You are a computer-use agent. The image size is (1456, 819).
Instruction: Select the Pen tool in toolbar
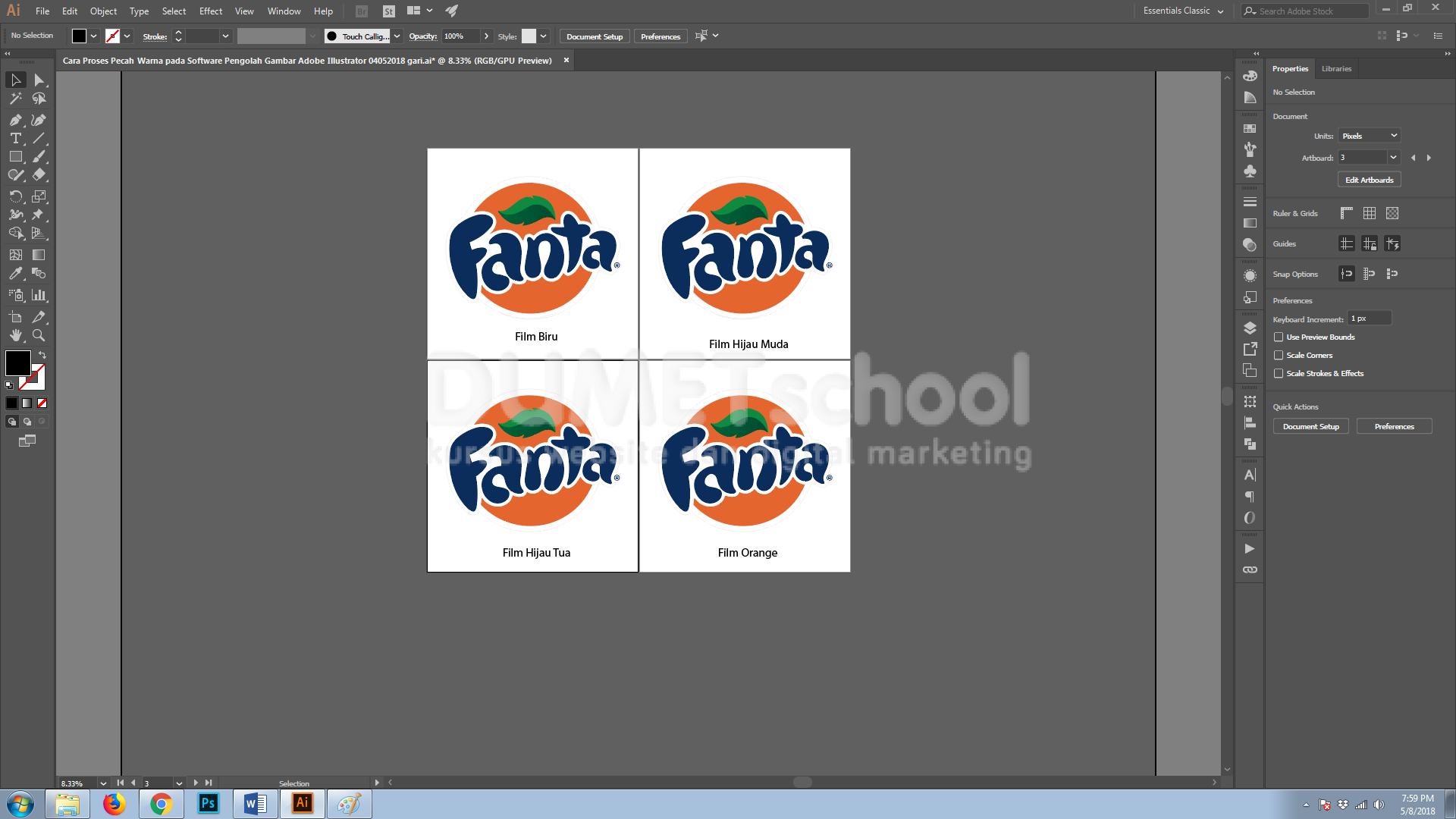point(15,118)
